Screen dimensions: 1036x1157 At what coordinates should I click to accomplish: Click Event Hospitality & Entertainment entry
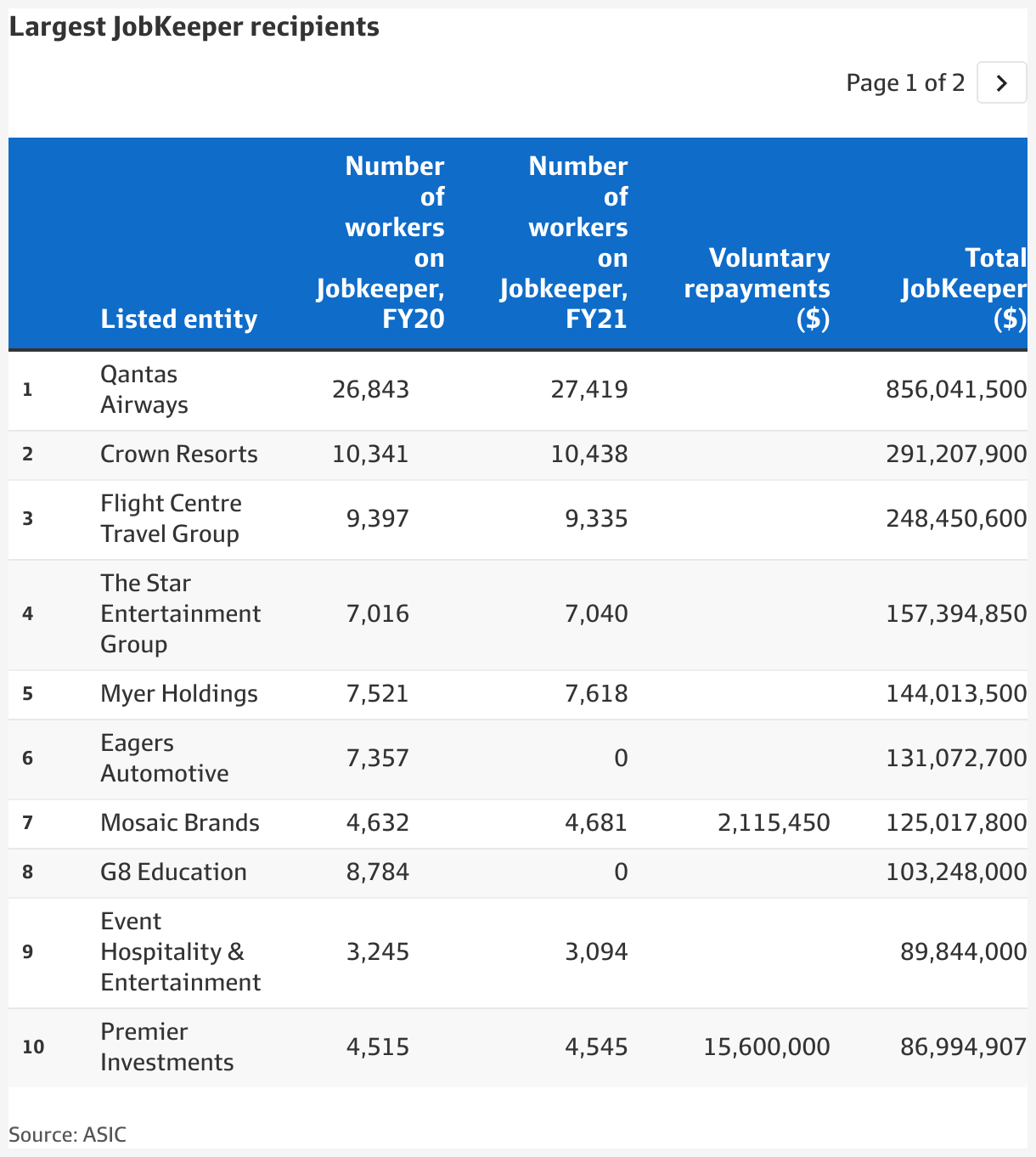(x=180, y=951)
